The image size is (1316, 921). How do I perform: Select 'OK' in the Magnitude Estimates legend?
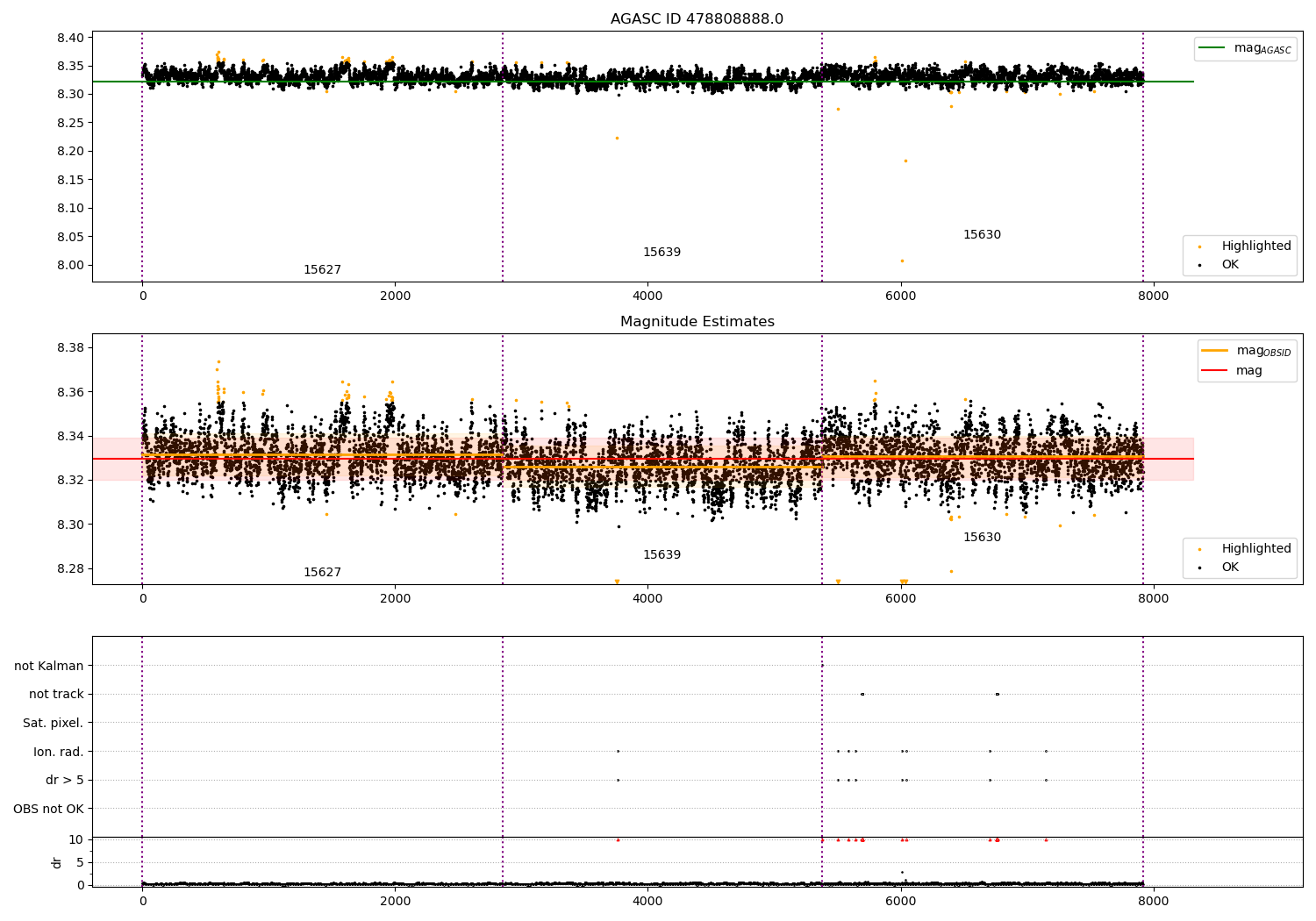coord(1219,568)
